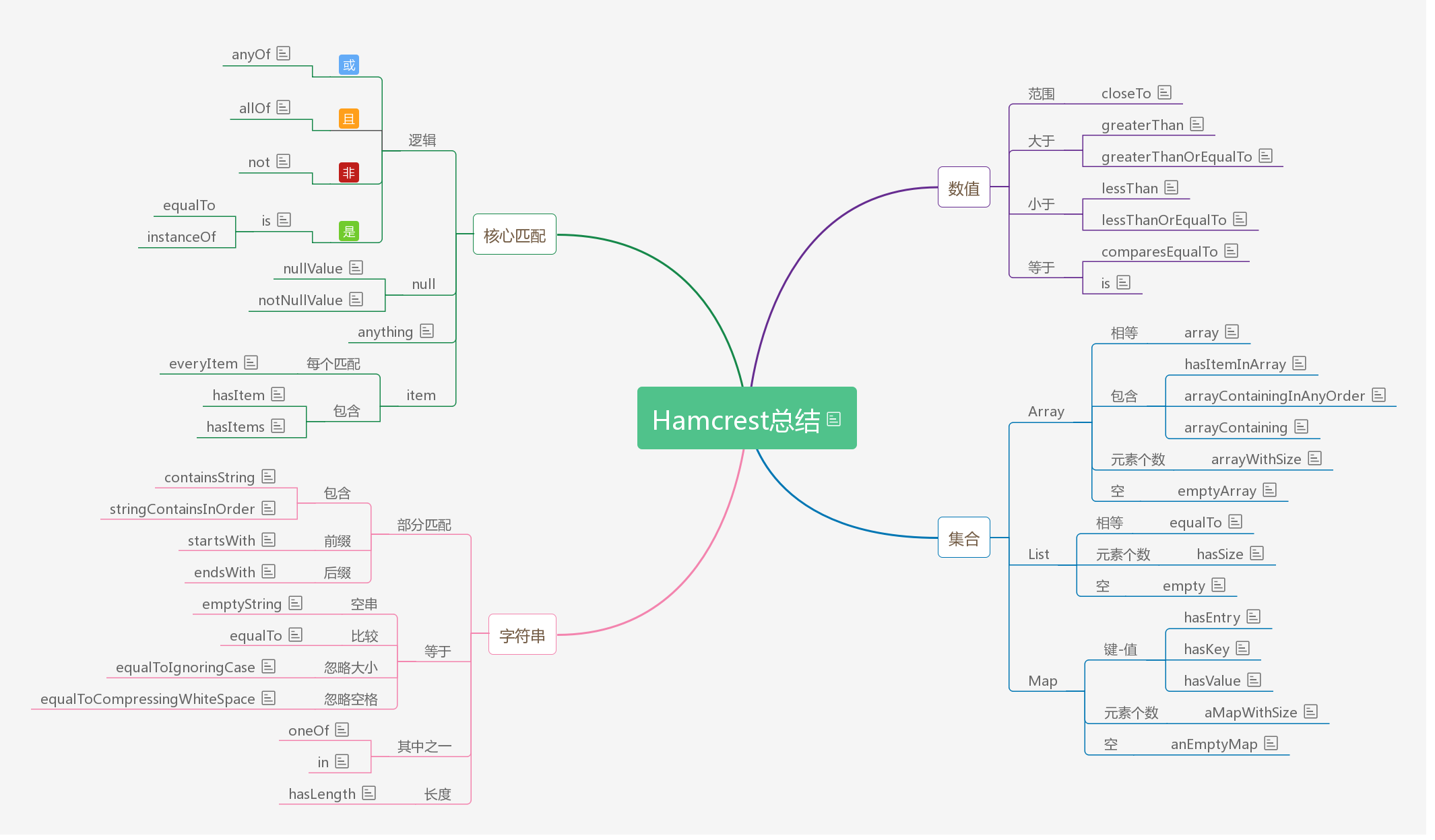Select the item subtopic
This screenshot has height=840, width=1435.
coord(421,395)
